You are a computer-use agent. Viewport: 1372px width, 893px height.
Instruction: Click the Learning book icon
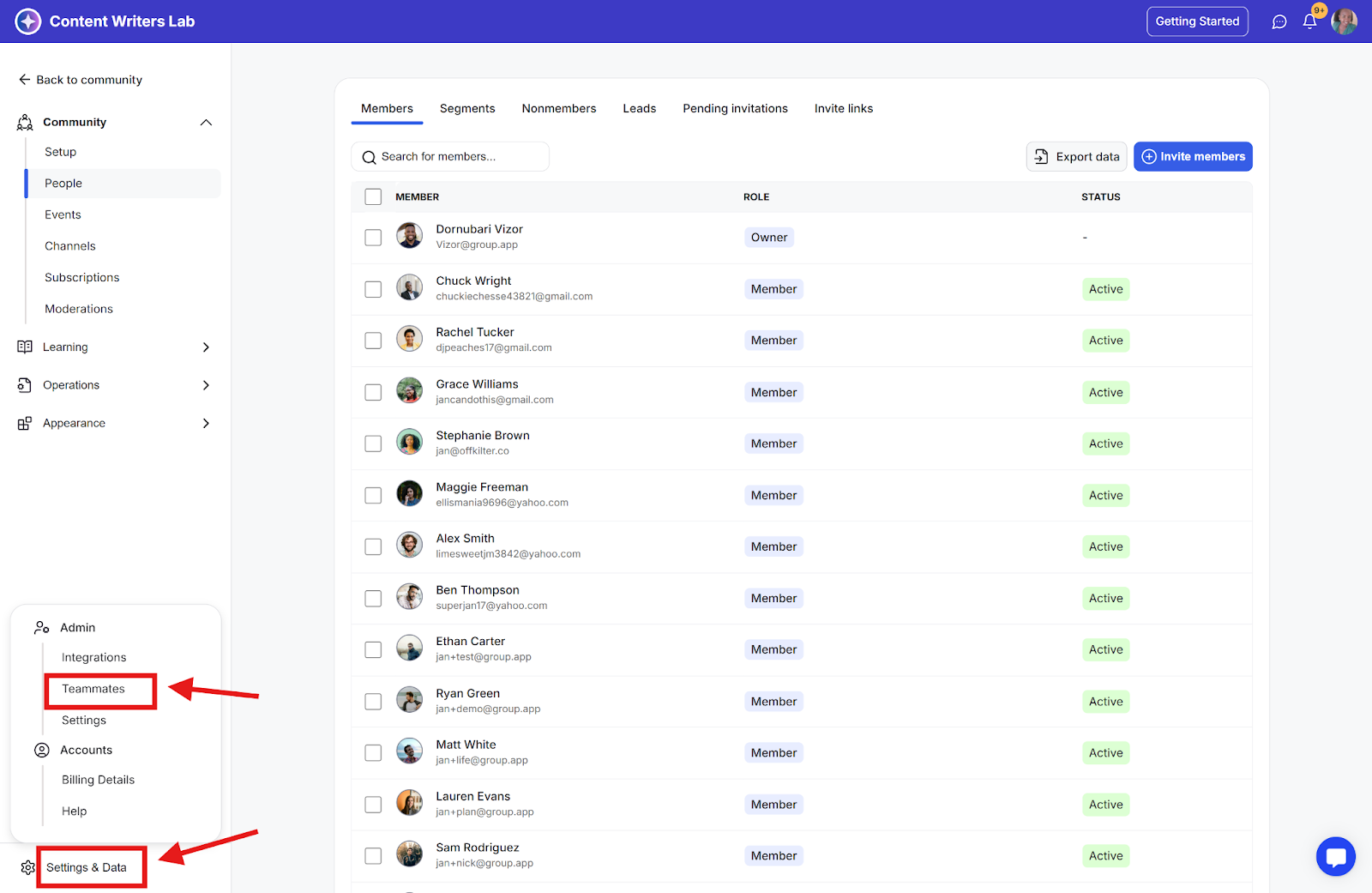pyautogui.click(x=25, y=347)
